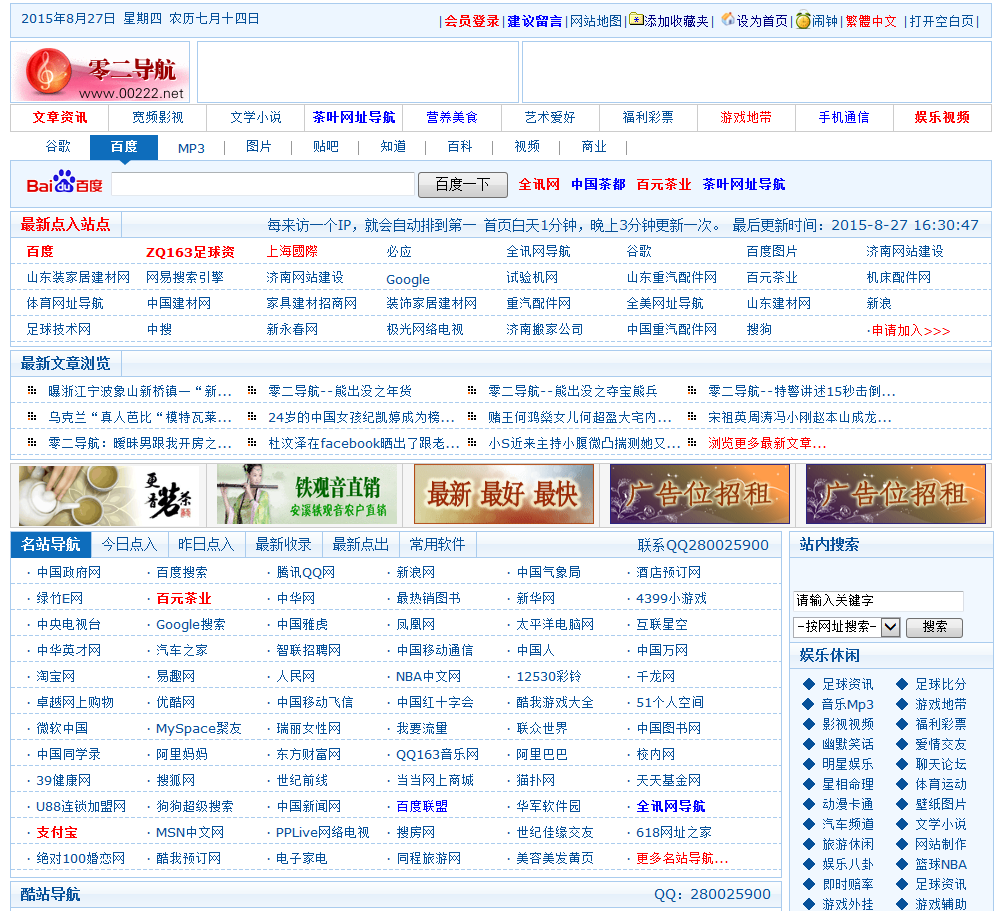Viewport: 1002px width, 911px height.
Task: Open article starting with 24岁的中国女孩
Action: point(361,418)
